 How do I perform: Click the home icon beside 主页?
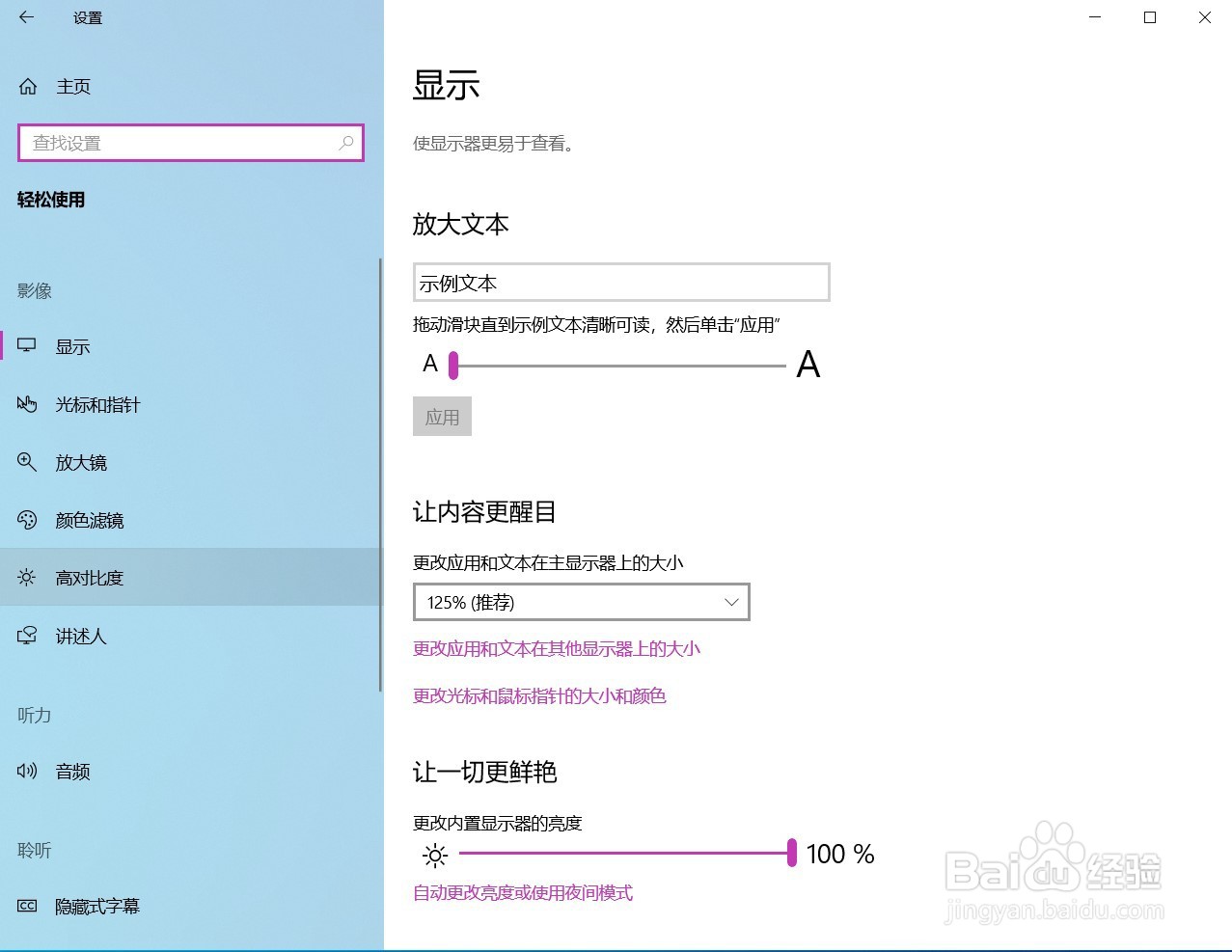pyautogui.click(x=28, y=87)
